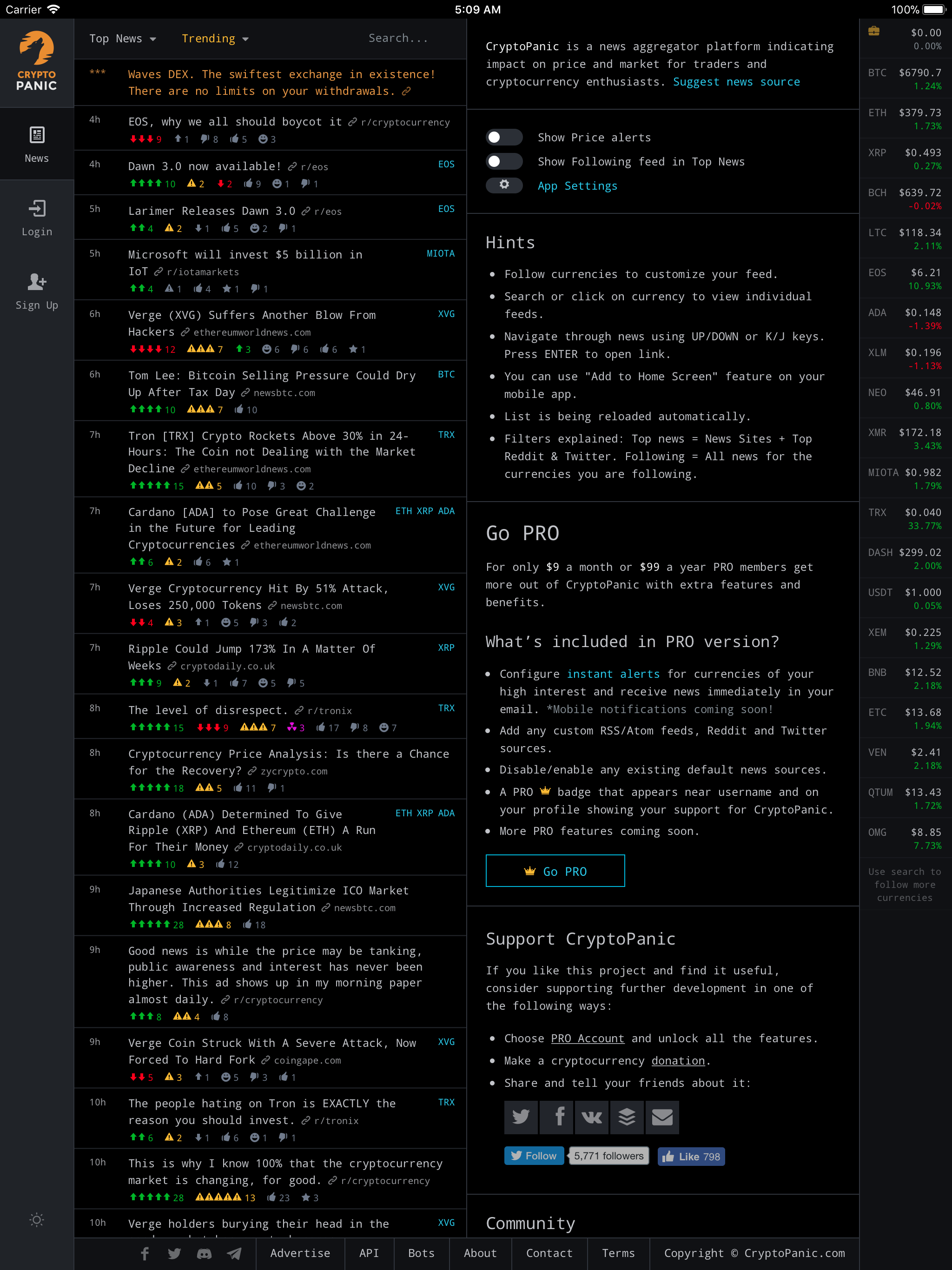
Task: Open Telegram icon in footer
Action: coord(234,1253)
